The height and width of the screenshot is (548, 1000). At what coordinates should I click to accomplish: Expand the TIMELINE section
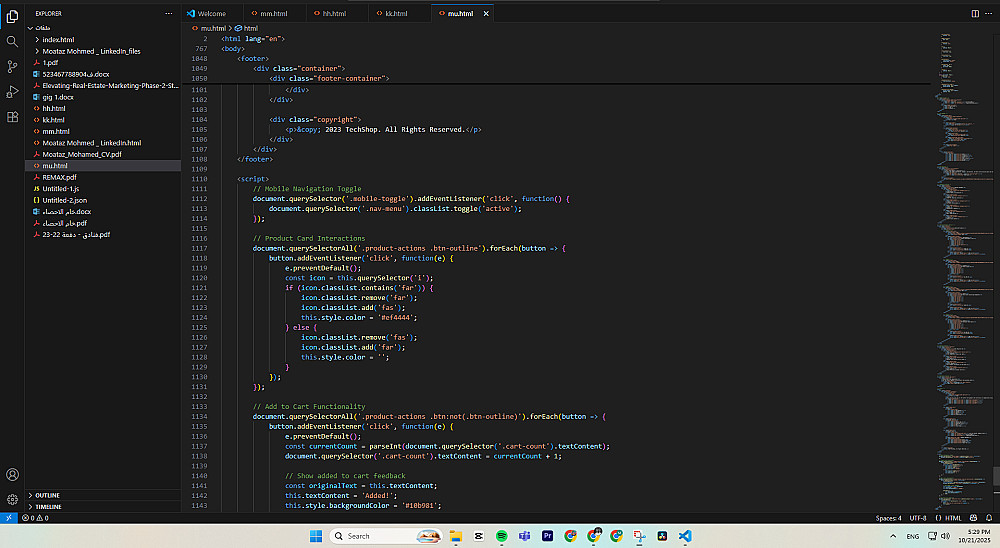(x=49, y=507)
